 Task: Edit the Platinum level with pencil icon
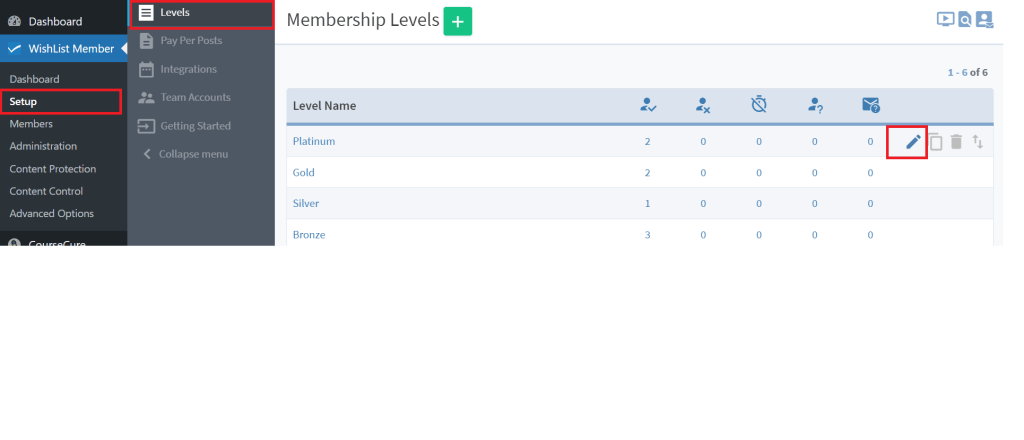pyautogui.click(x=913, y=142)
